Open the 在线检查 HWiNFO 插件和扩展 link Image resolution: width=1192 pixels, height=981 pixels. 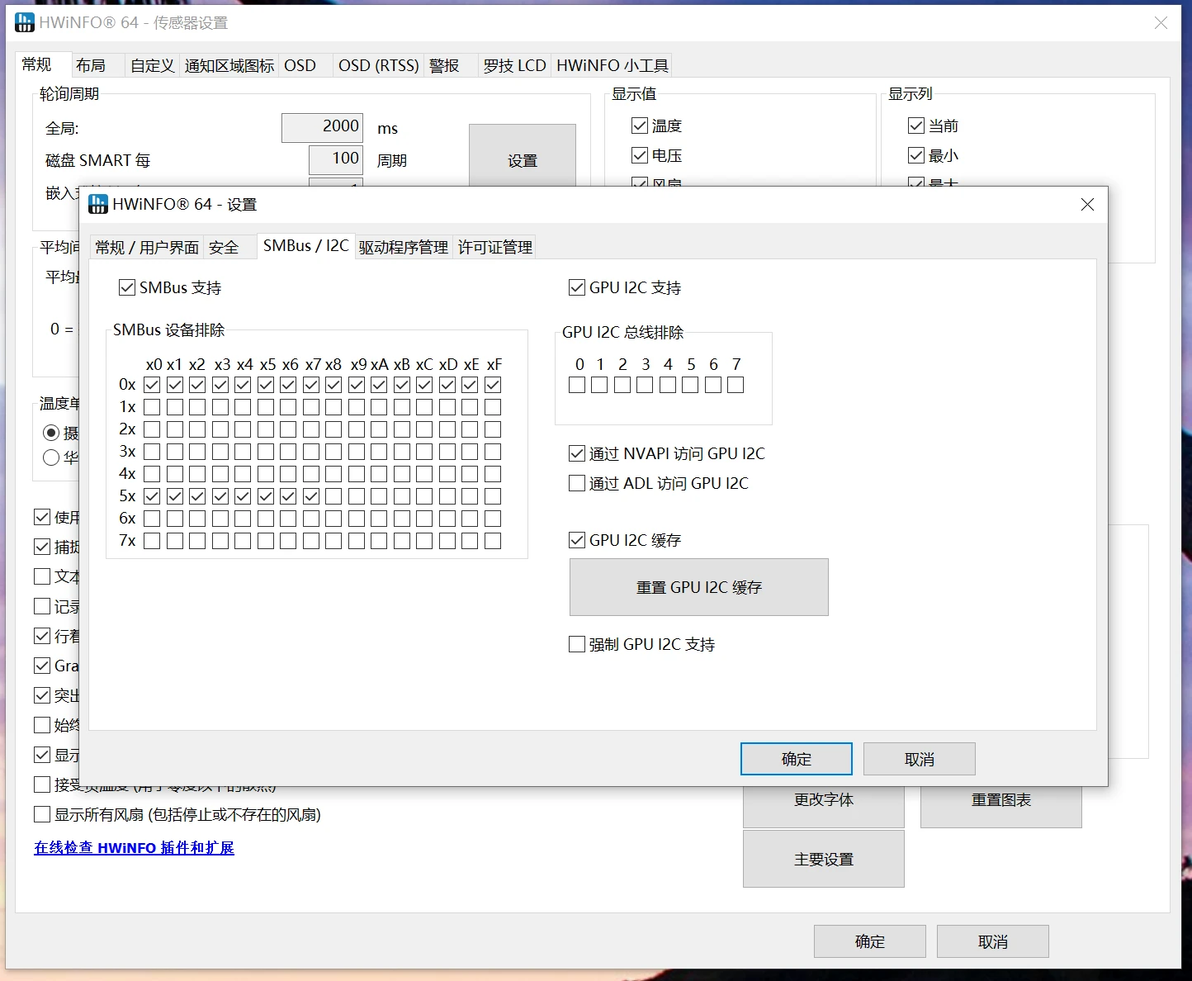(x=134, y=847)
